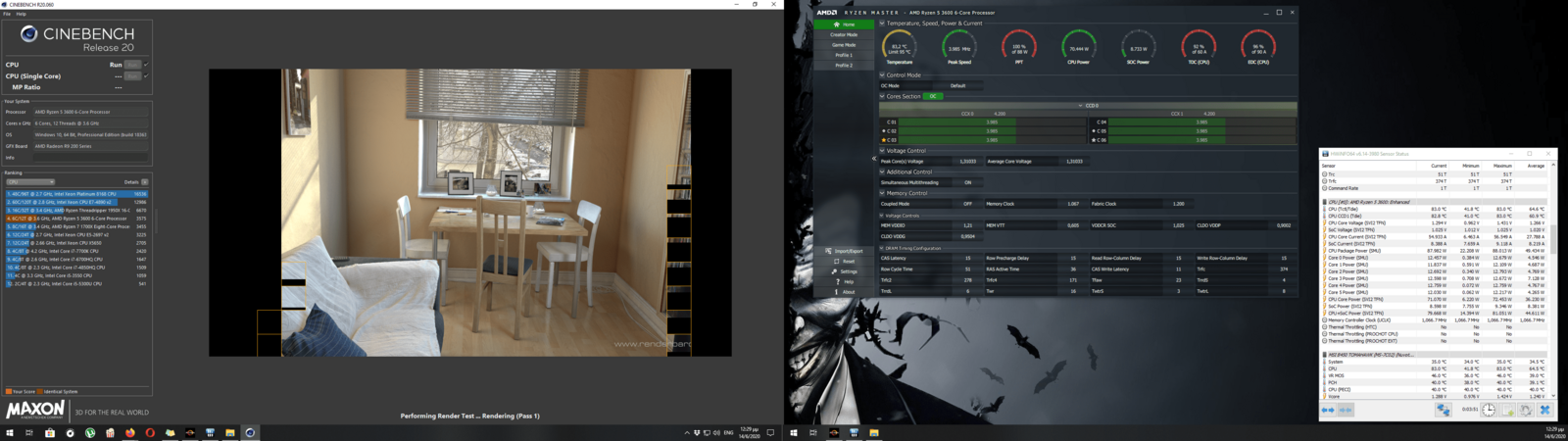Click the HWiNFO log file add icon
Image resolution: width=1568 pixels, height=441 pixels.
1507,410
